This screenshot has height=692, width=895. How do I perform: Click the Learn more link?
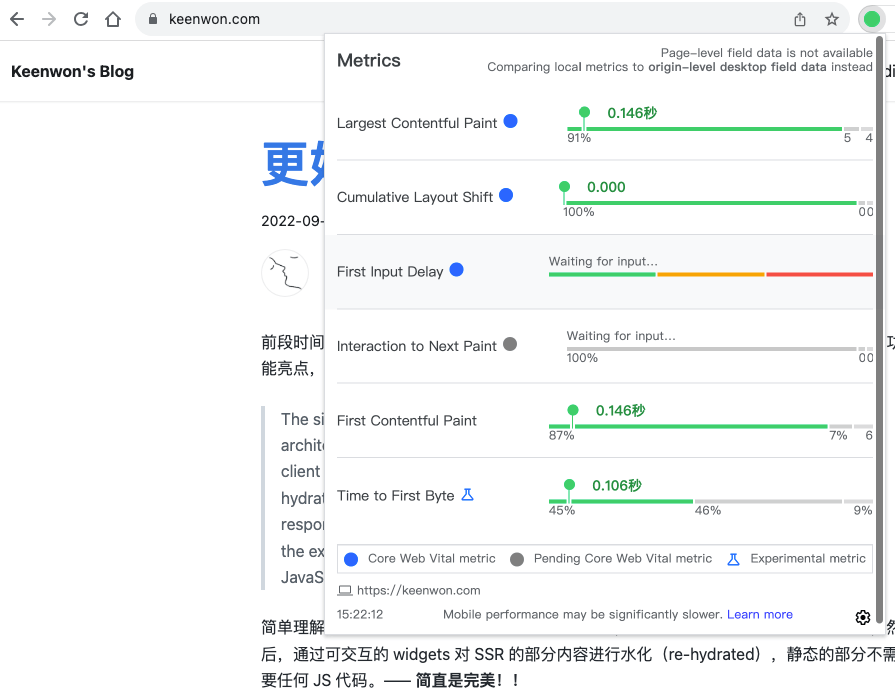click(759, 615)
